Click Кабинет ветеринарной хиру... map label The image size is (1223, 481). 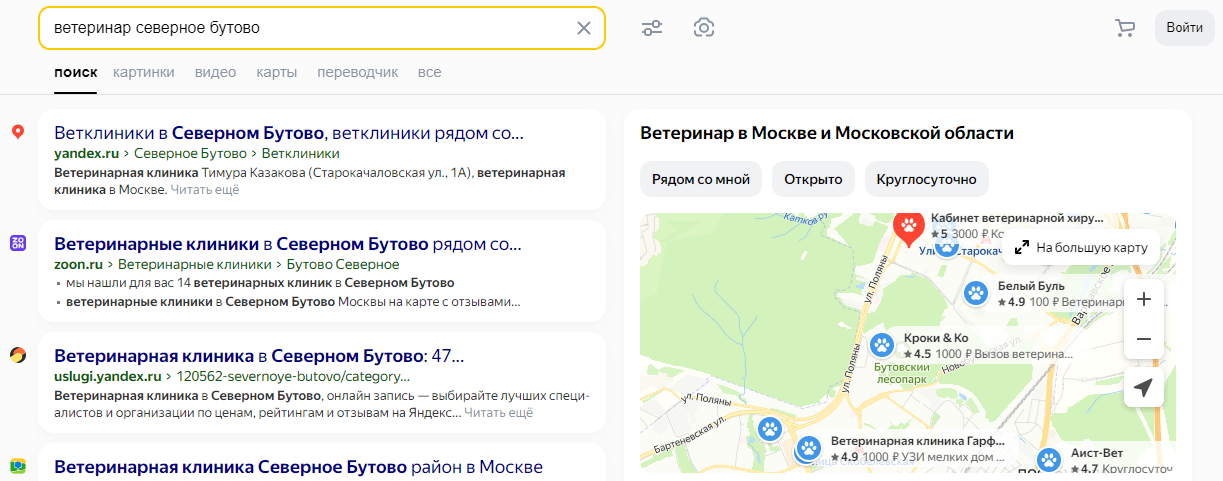tap(1017, 217)
